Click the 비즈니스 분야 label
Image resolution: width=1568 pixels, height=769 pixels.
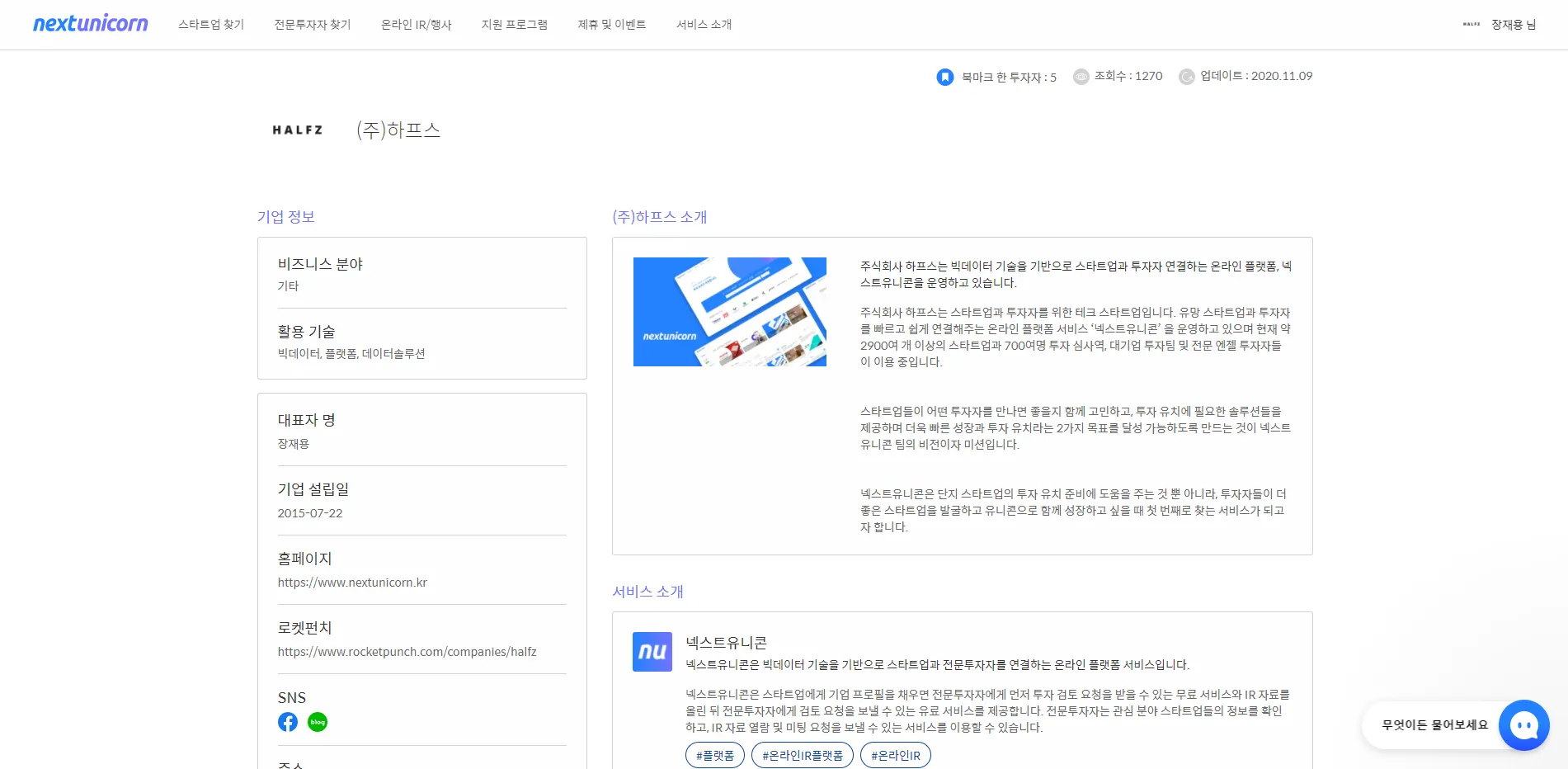click(321, 264)
